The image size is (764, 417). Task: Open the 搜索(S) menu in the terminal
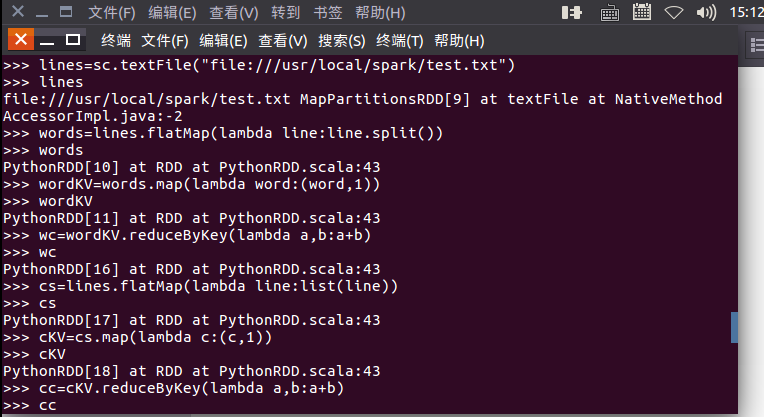pyautogui.click(x=341, y=41)
